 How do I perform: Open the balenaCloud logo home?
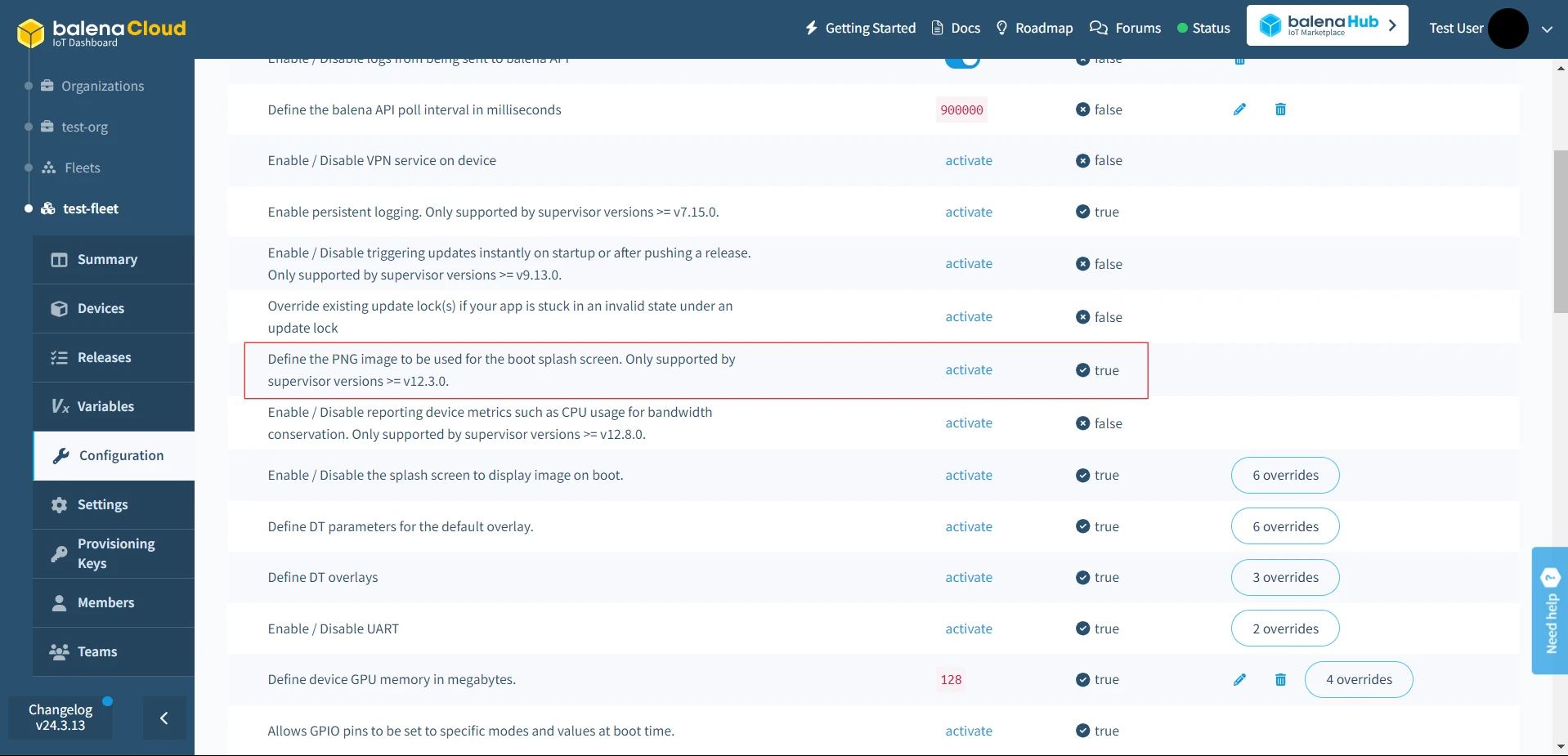click(101, 32)
